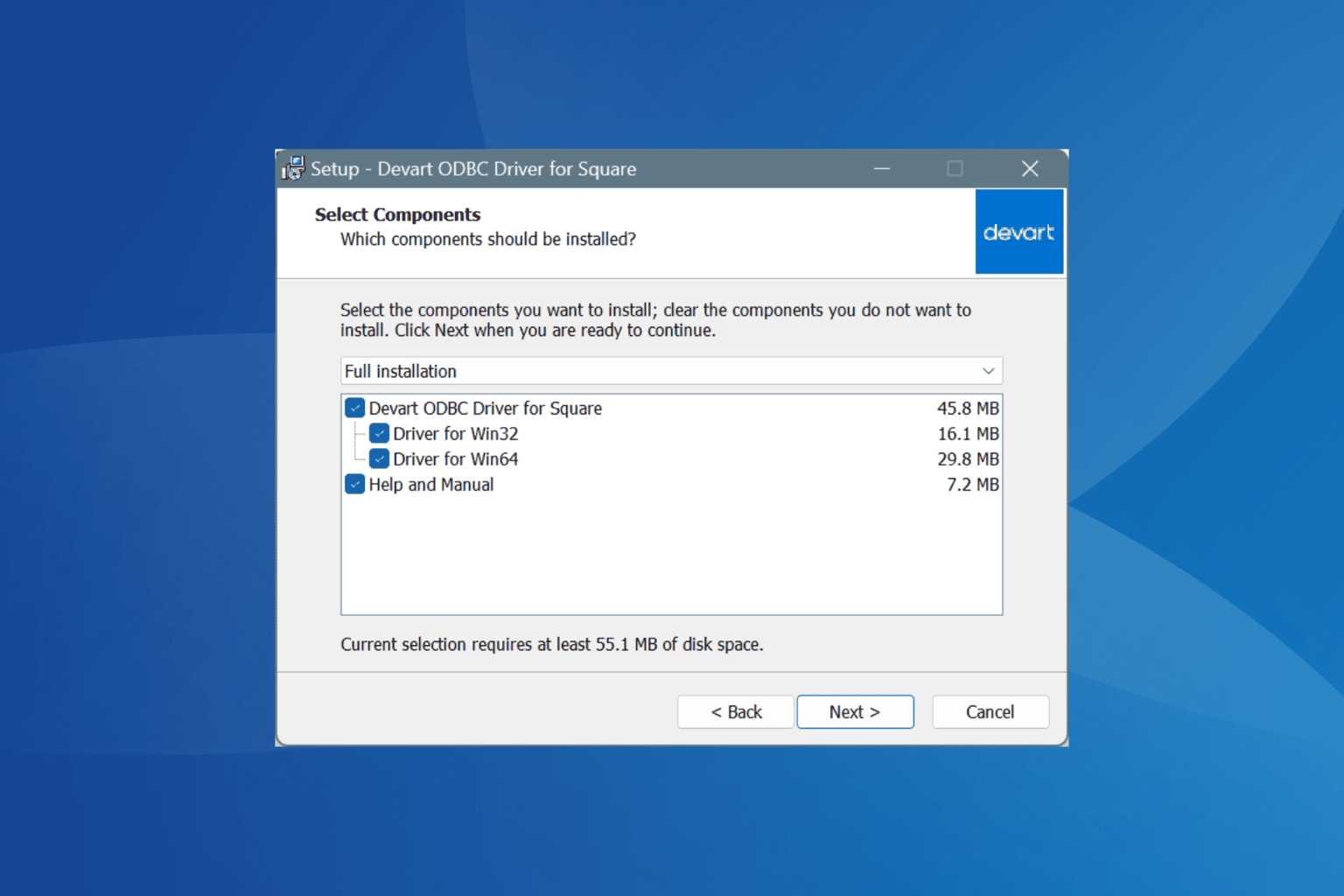Click the disk space requirement text
This screenshot has height=896, width=1344.
pyautogui.click(x=552, y=644)
